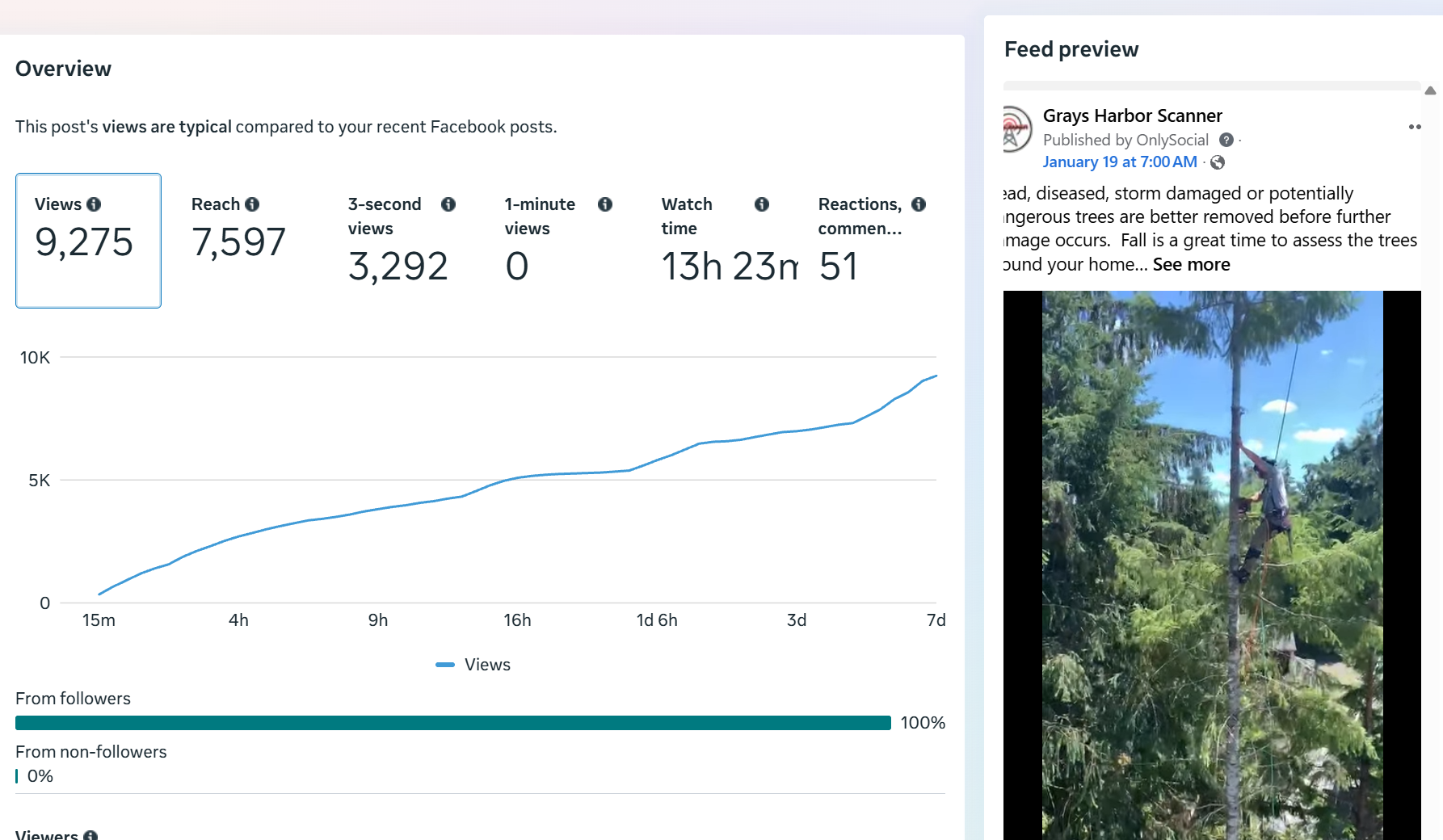Open the 3-second views info tooltip
Screen dimensions: 1443x840
448,204
